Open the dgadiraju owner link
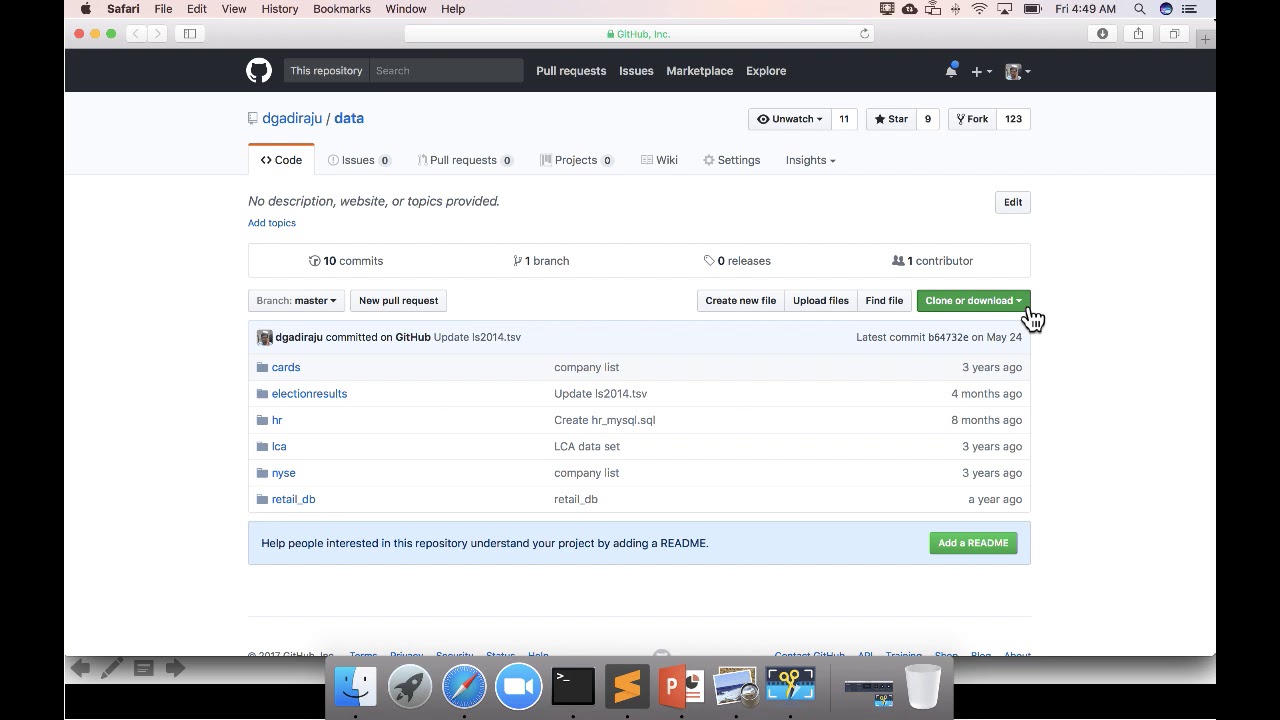Screen dimensions: 1280x720 click(x=292, y=118)
